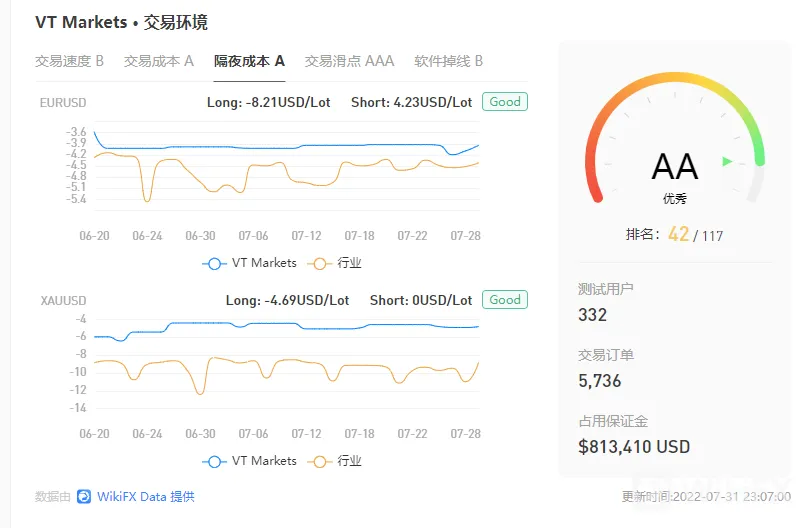Screen dimensions: 803x528
Task: Click the VT Markets • 交易环境 heading
Action: 121,23
